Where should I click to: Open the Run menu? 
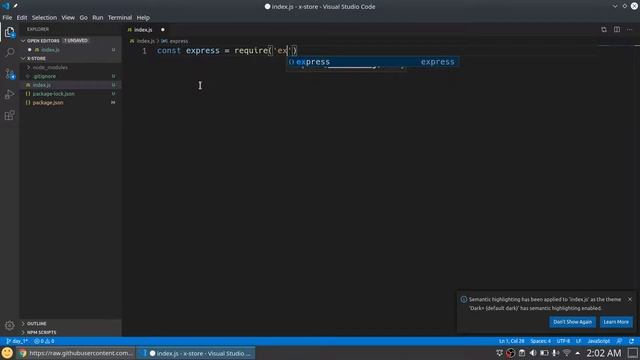pyautogui.click(x=98, y=18)
